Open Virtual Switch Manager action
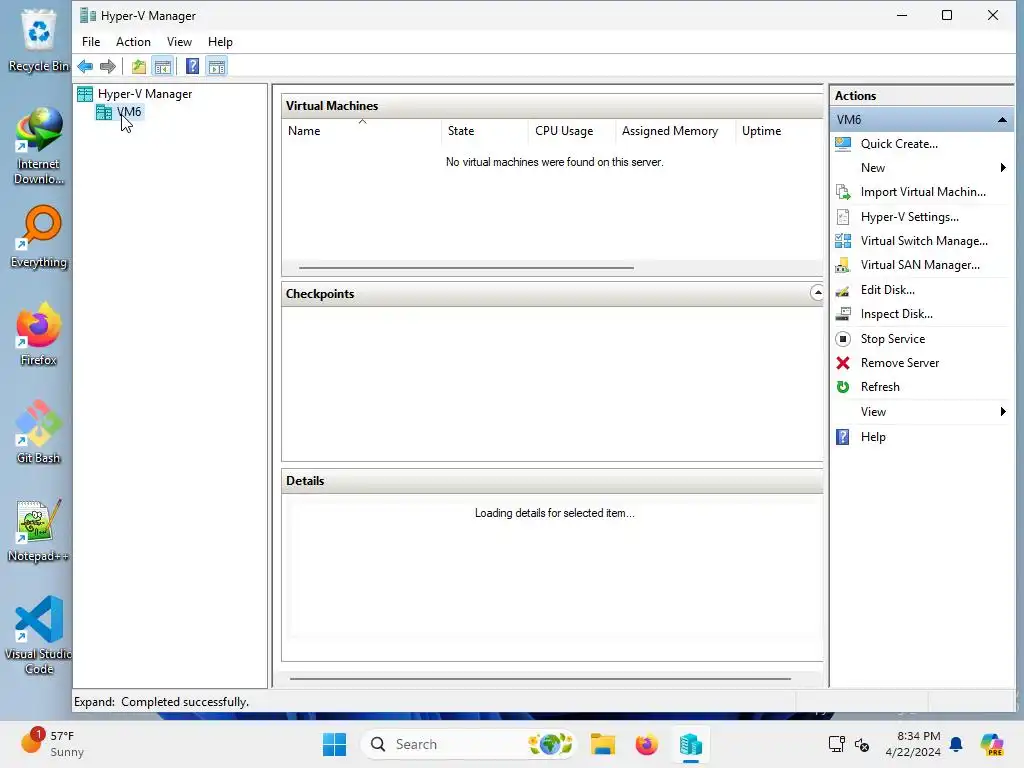Screen dimensions: 1024x768 pos(923,241)
